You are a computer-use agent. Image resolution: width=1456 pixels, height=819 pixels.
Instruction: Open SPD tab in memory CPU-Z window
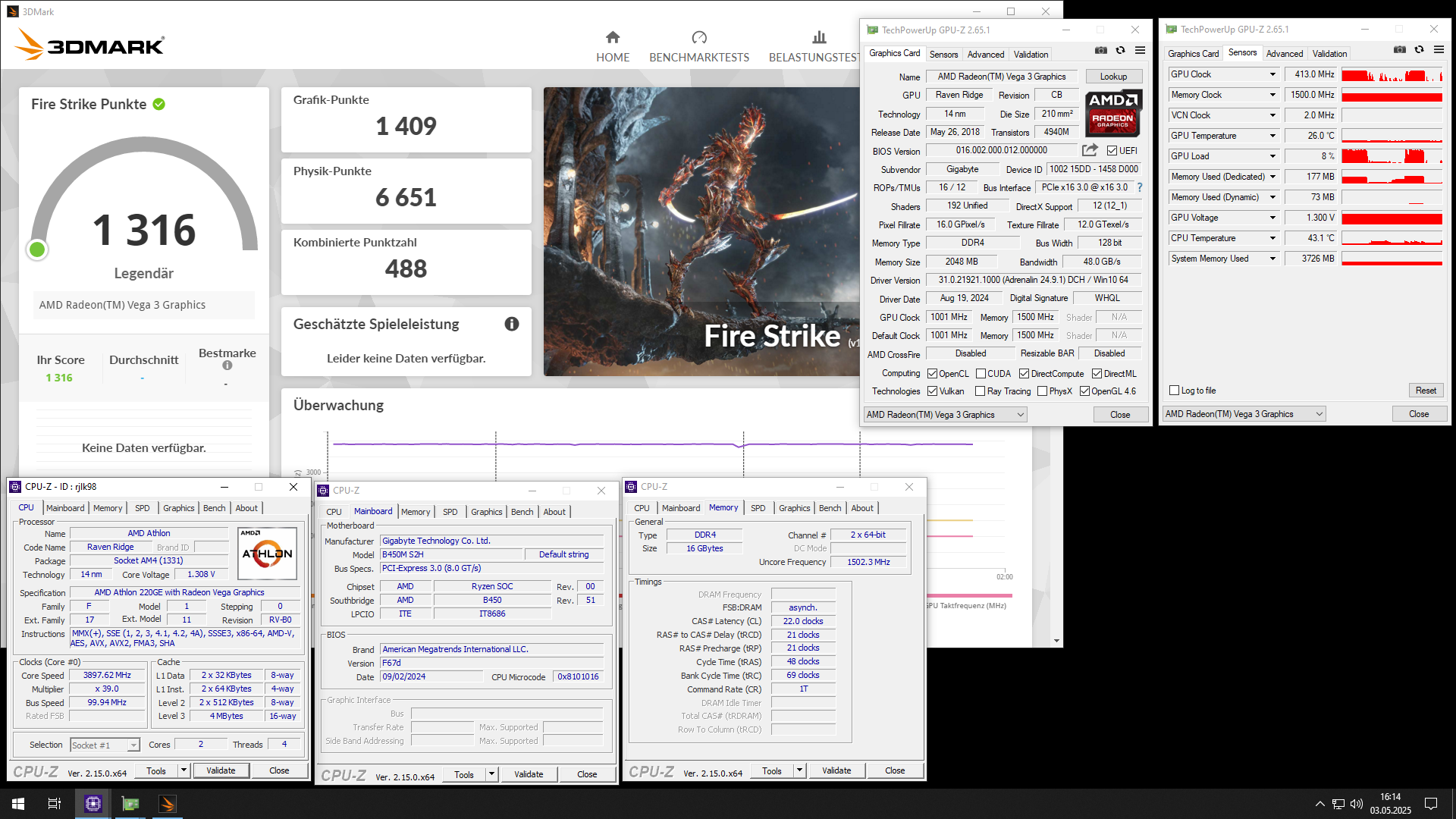pos(758,508)
